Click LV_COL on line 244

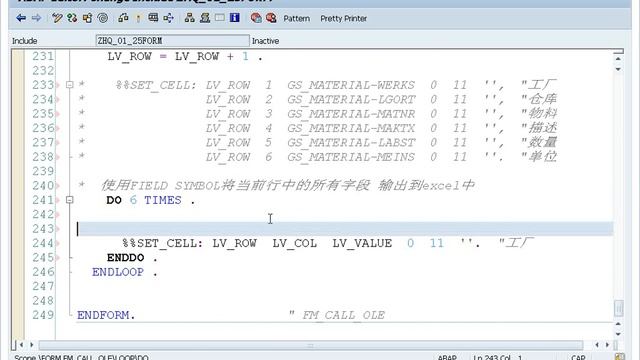tap(294, 243)
